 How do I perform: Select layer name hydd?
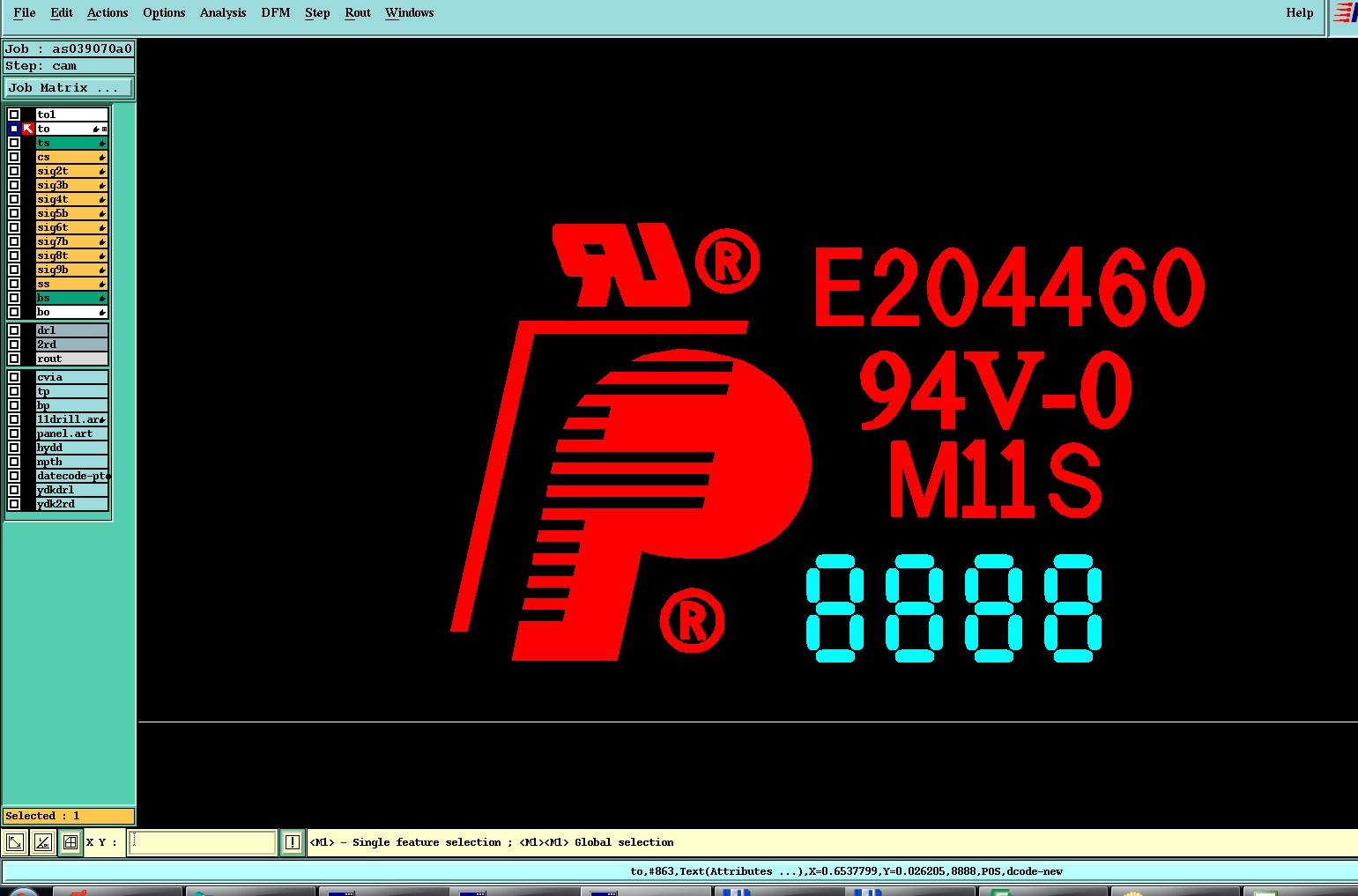(71, 448)
